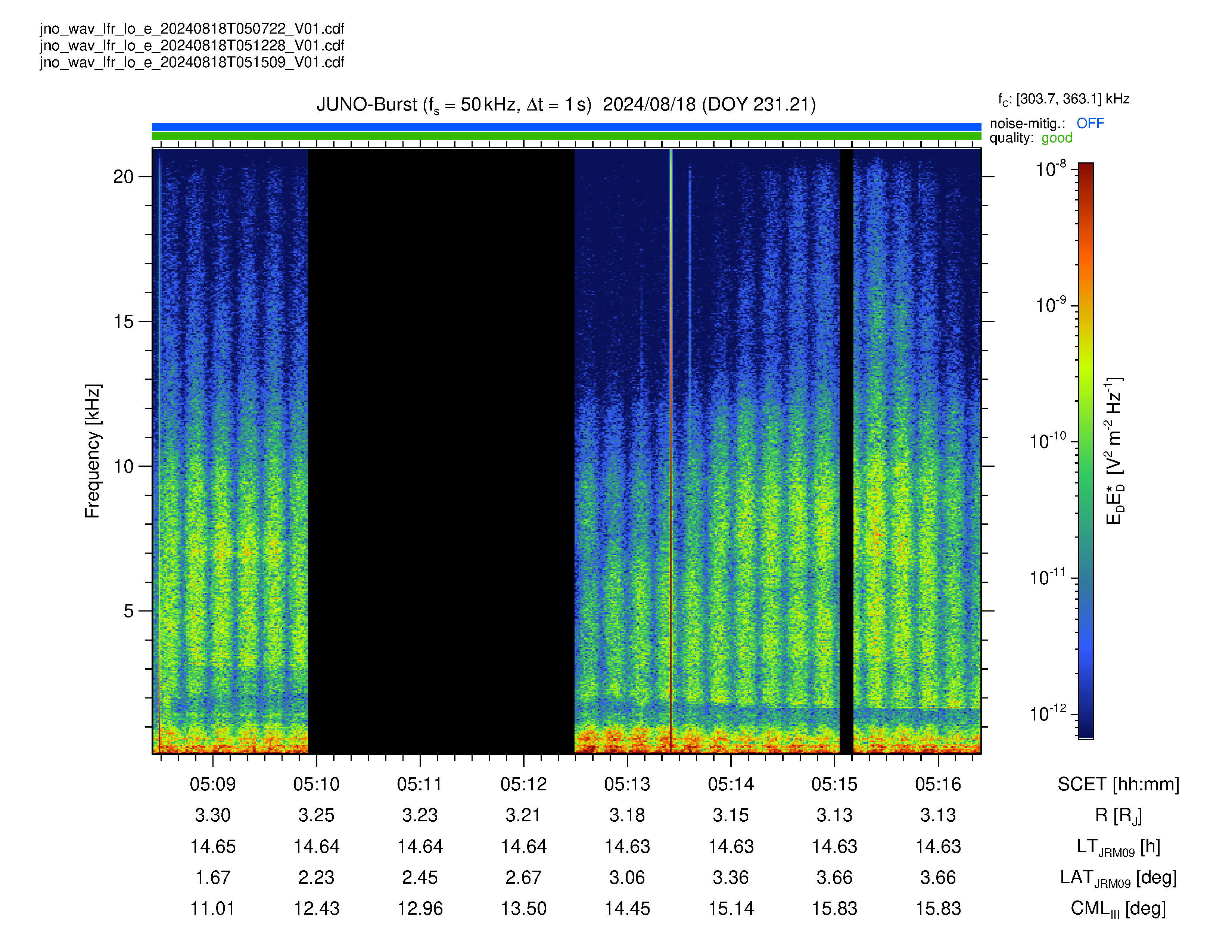
Task: Click the color scale bar
Action: (x=1086, y=451)
